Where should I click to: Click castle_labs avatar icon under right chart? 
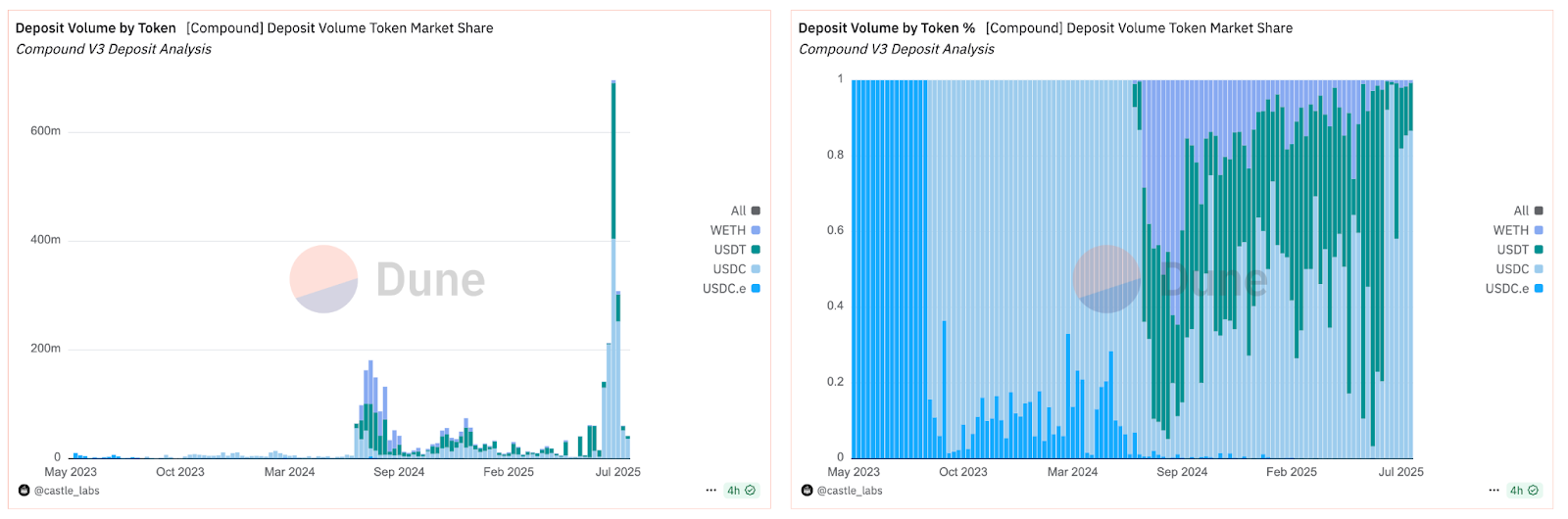click(808, 491)
